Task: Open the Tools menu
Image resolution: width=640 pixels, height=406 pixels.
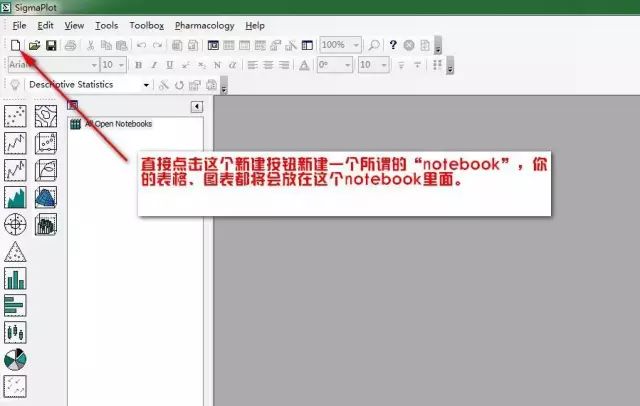Action: (107, 26)
